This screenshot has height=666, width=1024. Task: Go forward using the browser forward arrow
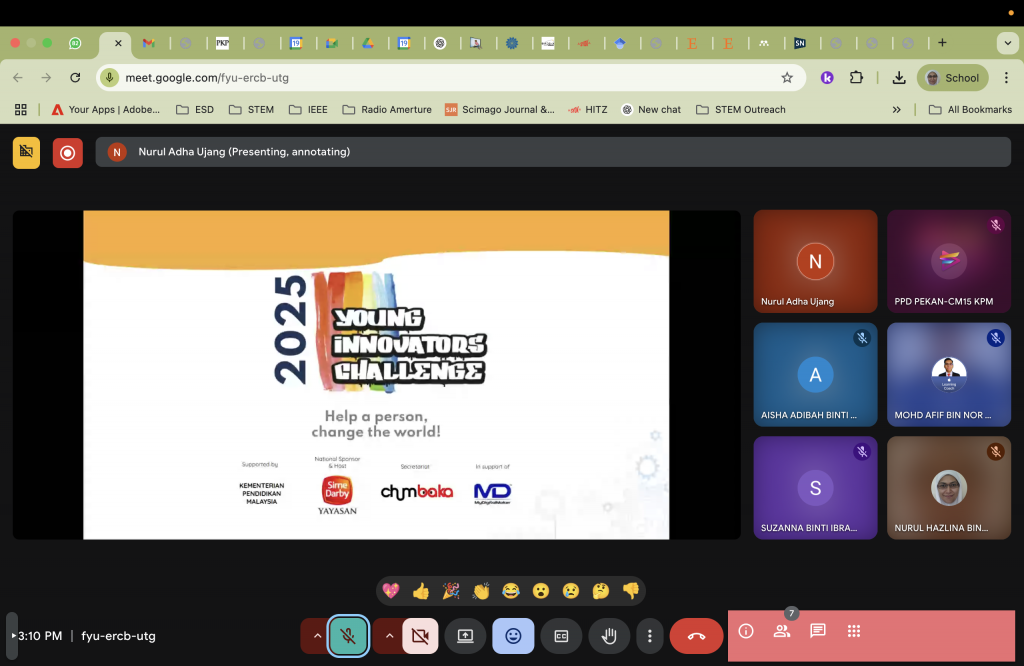(x=46, y=78)
